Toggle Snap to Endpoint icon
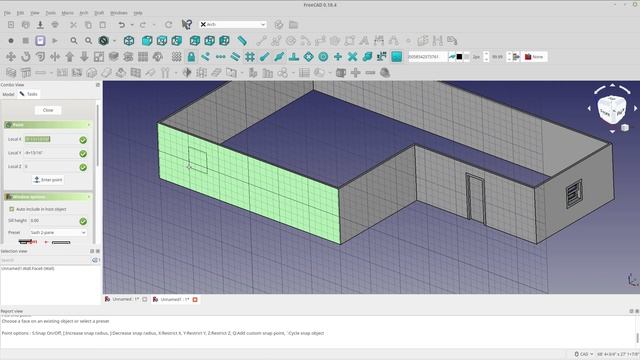This screenshot has height=360, width=640. (264, 57)
